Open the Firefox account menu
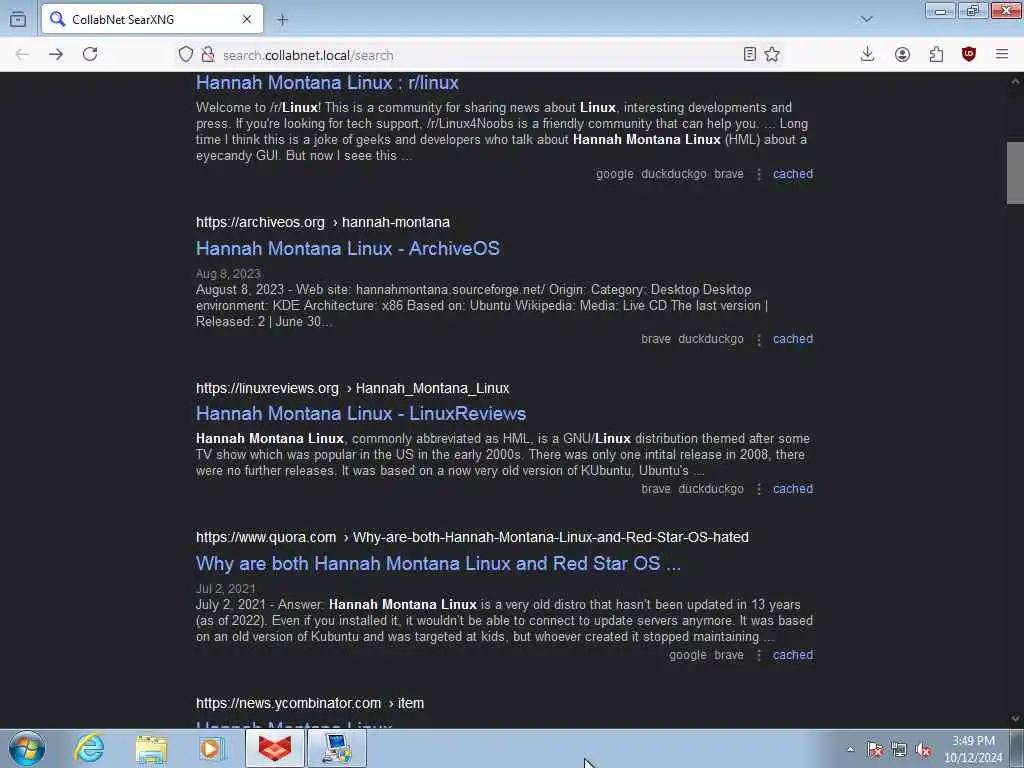Screen dimensions: 1024x768 coord(902,55)
